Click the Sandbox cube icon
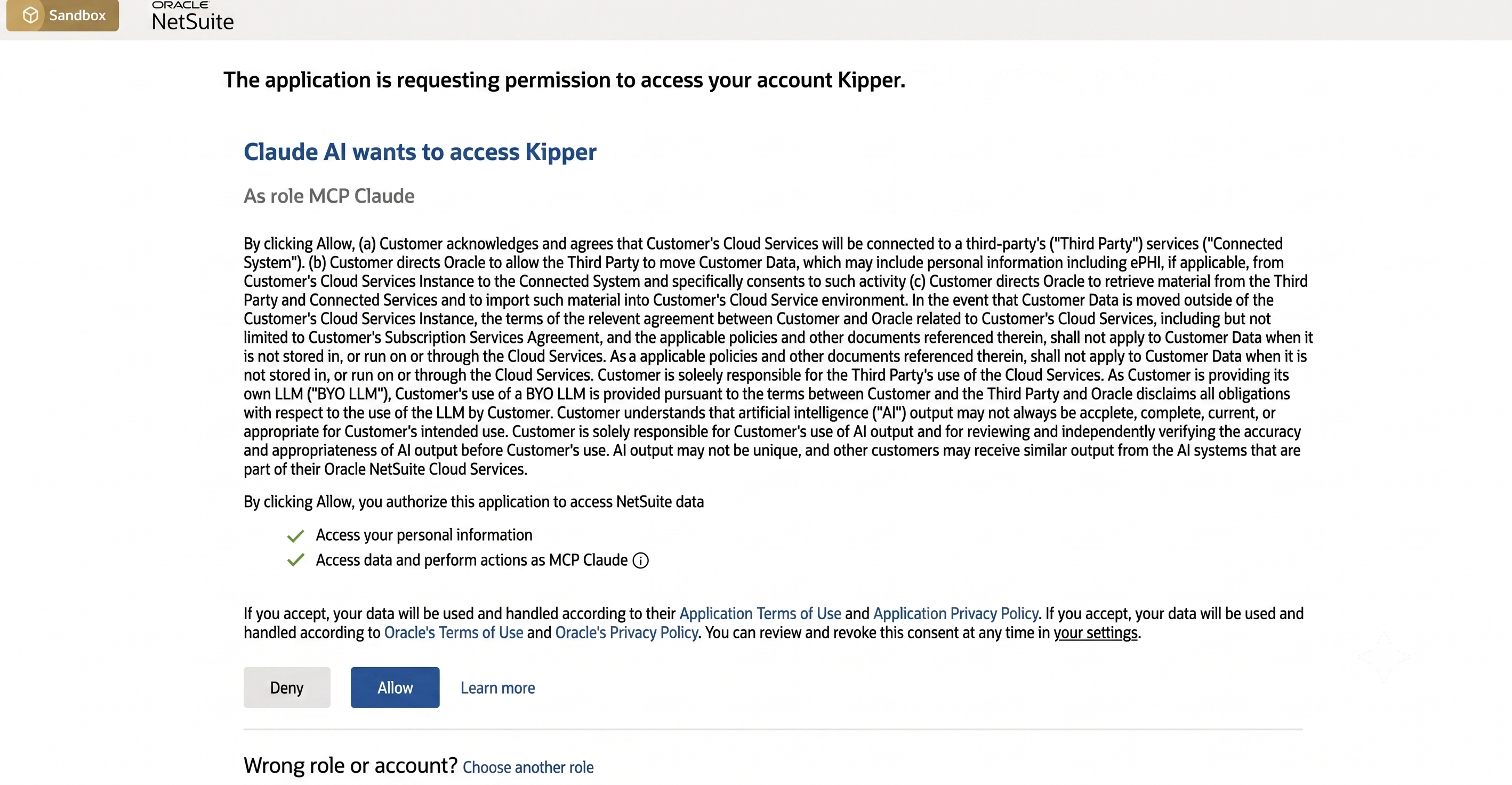 (30, 15)
